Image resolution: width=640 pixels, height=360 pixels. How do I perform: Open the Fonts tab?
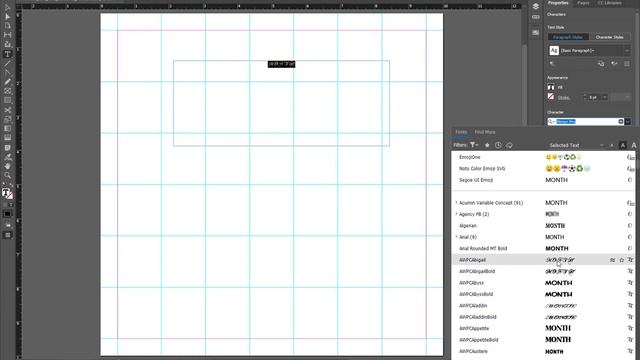point(461,132)
